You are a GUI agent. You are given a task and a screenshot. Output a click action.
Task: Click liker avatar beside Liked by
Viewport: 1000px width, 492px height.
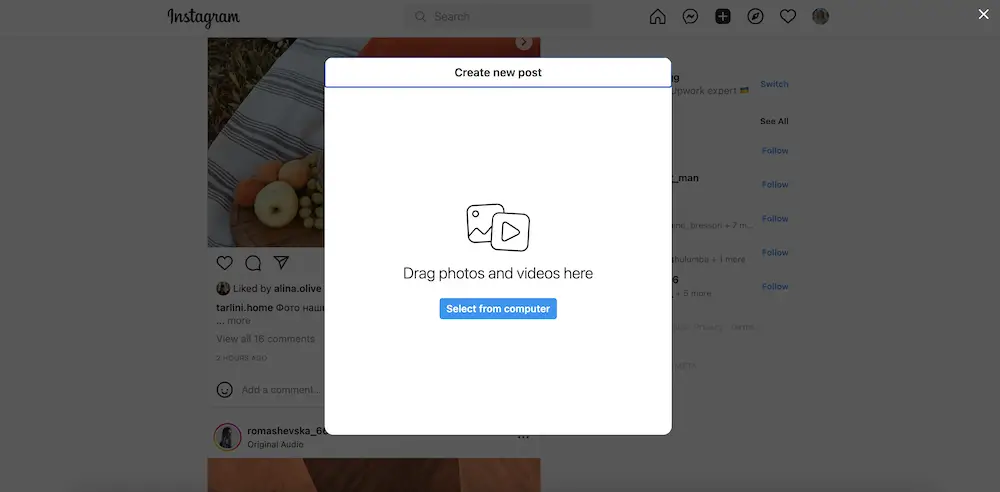point(223,288)
